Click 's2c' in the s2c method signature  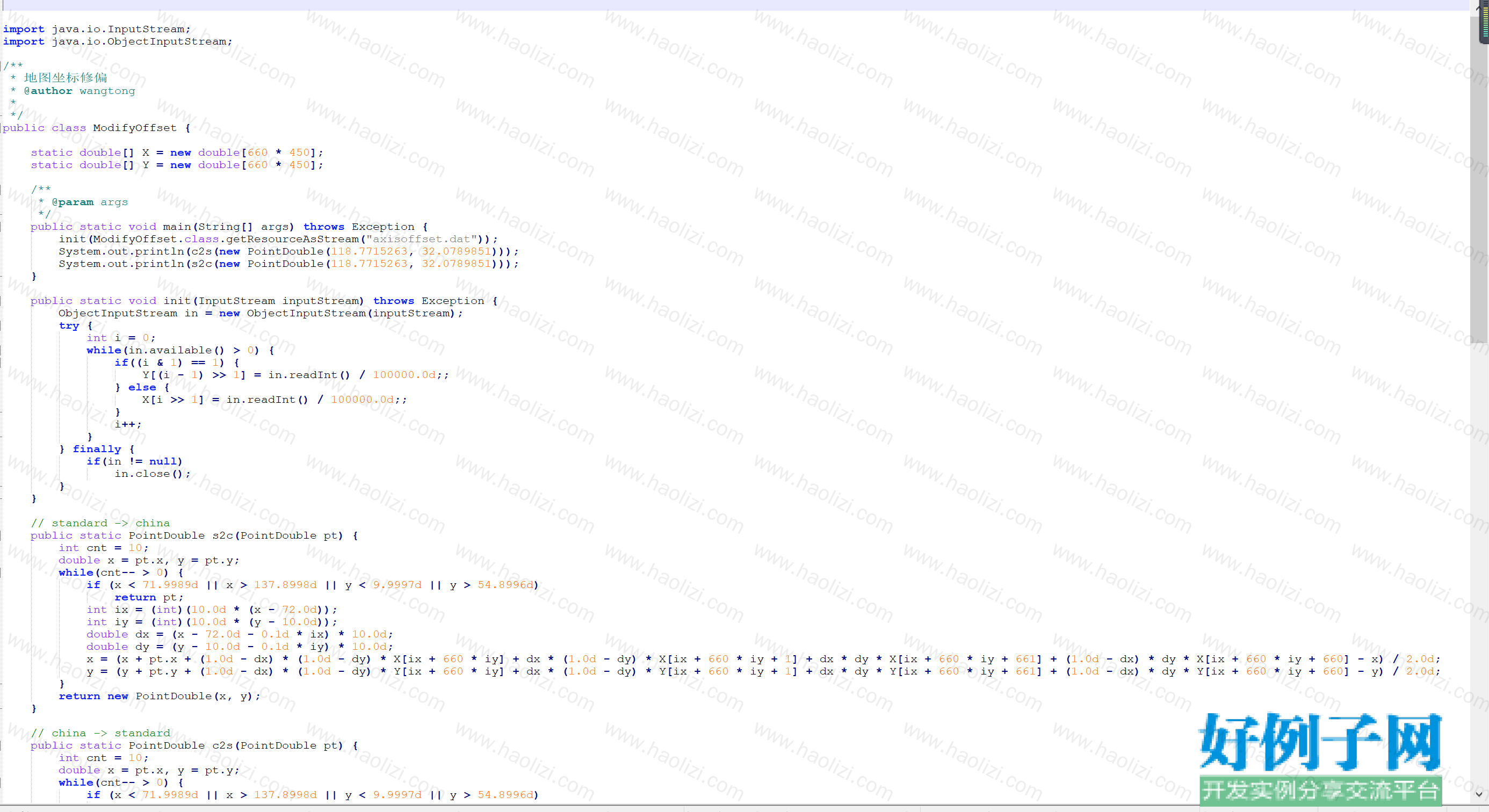point(222,536)
